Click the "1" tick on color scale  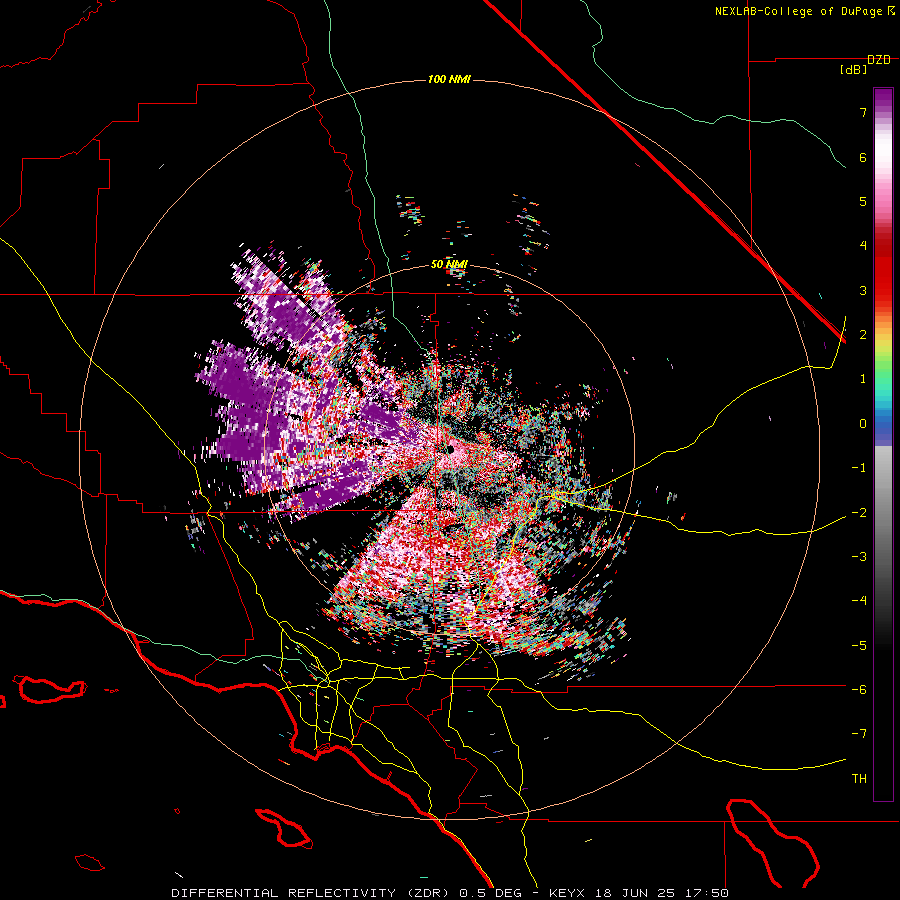[x=863, y=379]
